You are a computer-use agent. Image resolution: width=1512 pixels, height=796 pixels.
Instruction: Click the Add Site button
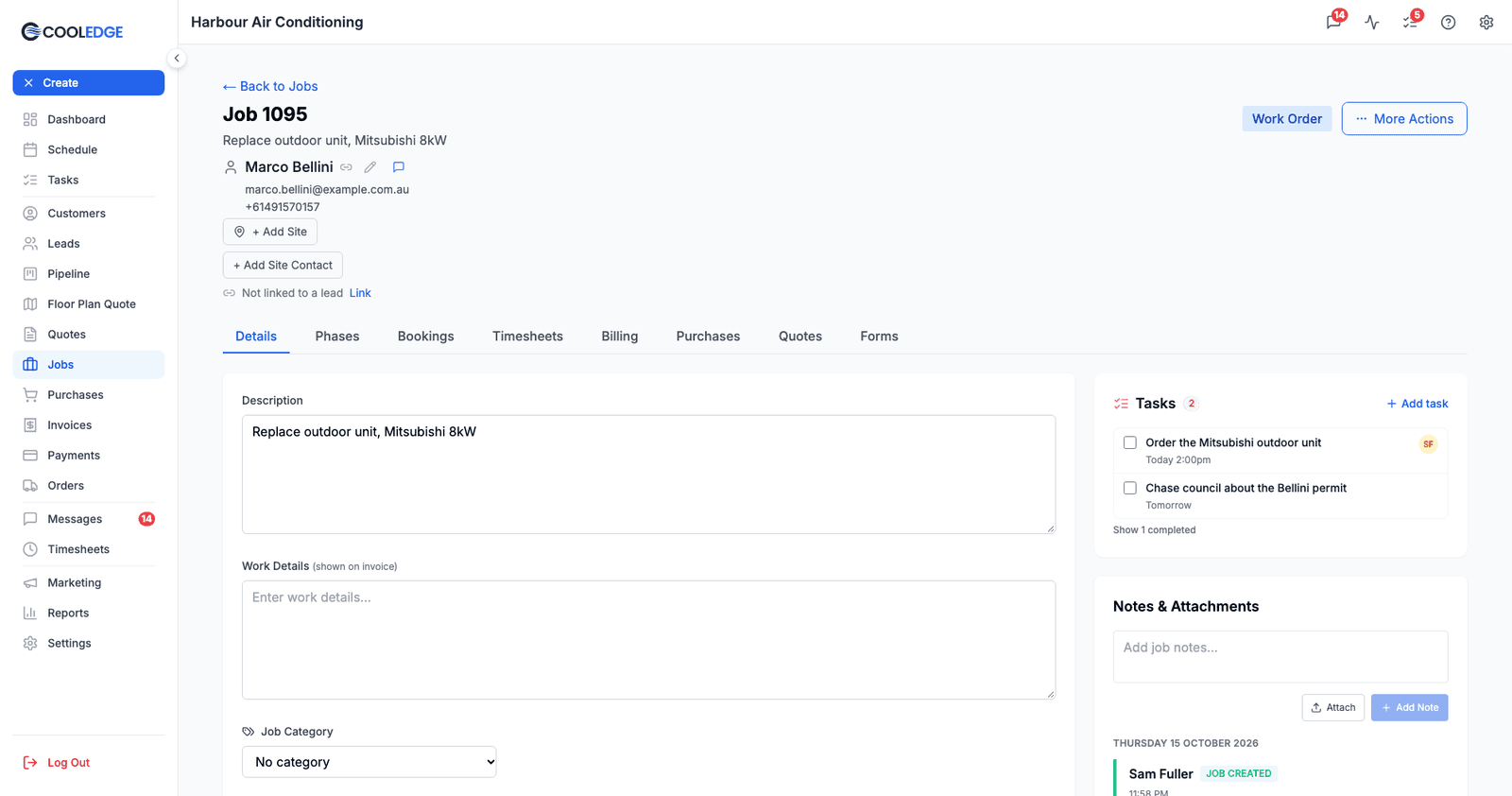pos(270,232)
